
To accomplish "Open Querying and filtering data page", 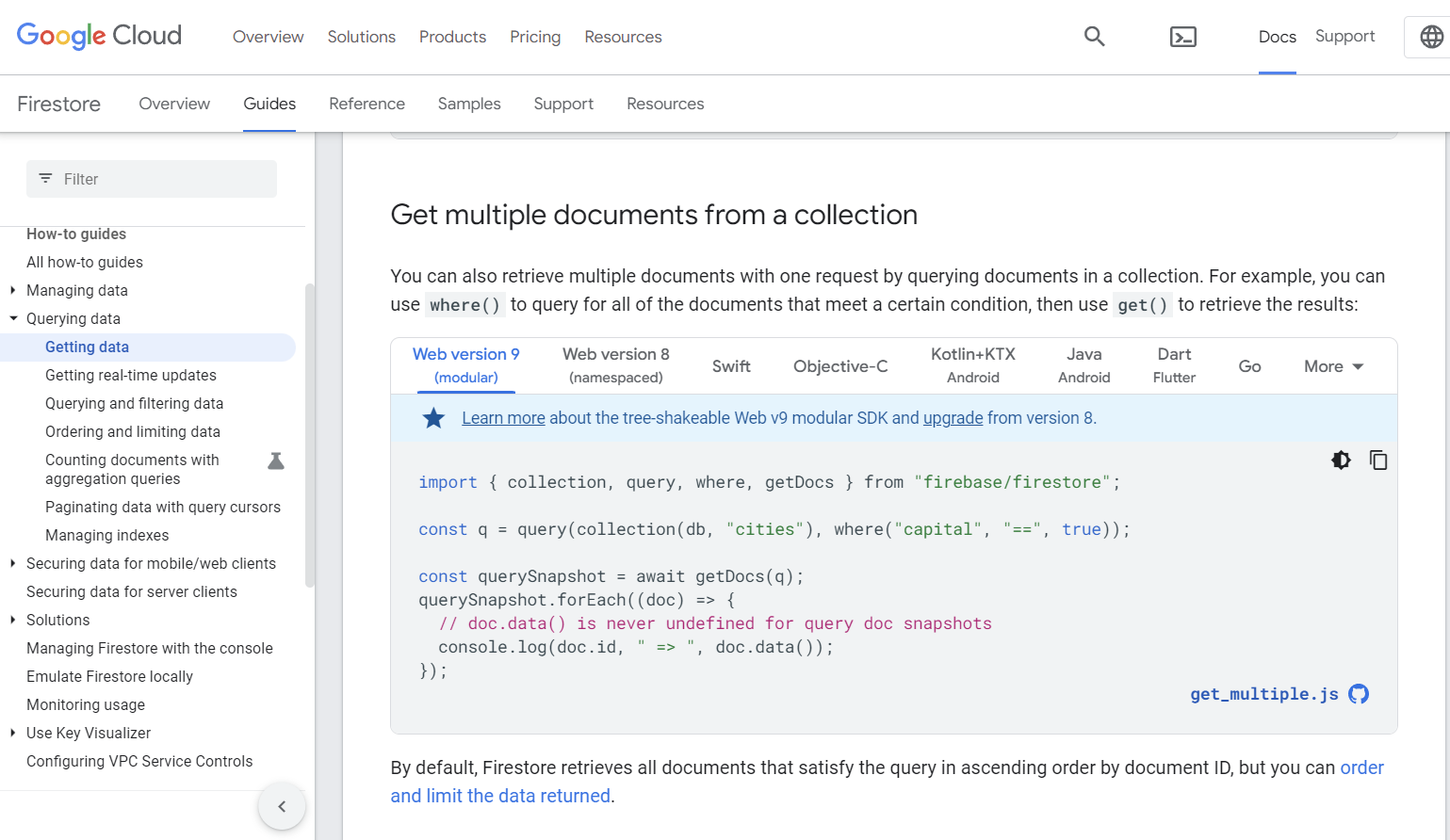I will pos(134,403).
